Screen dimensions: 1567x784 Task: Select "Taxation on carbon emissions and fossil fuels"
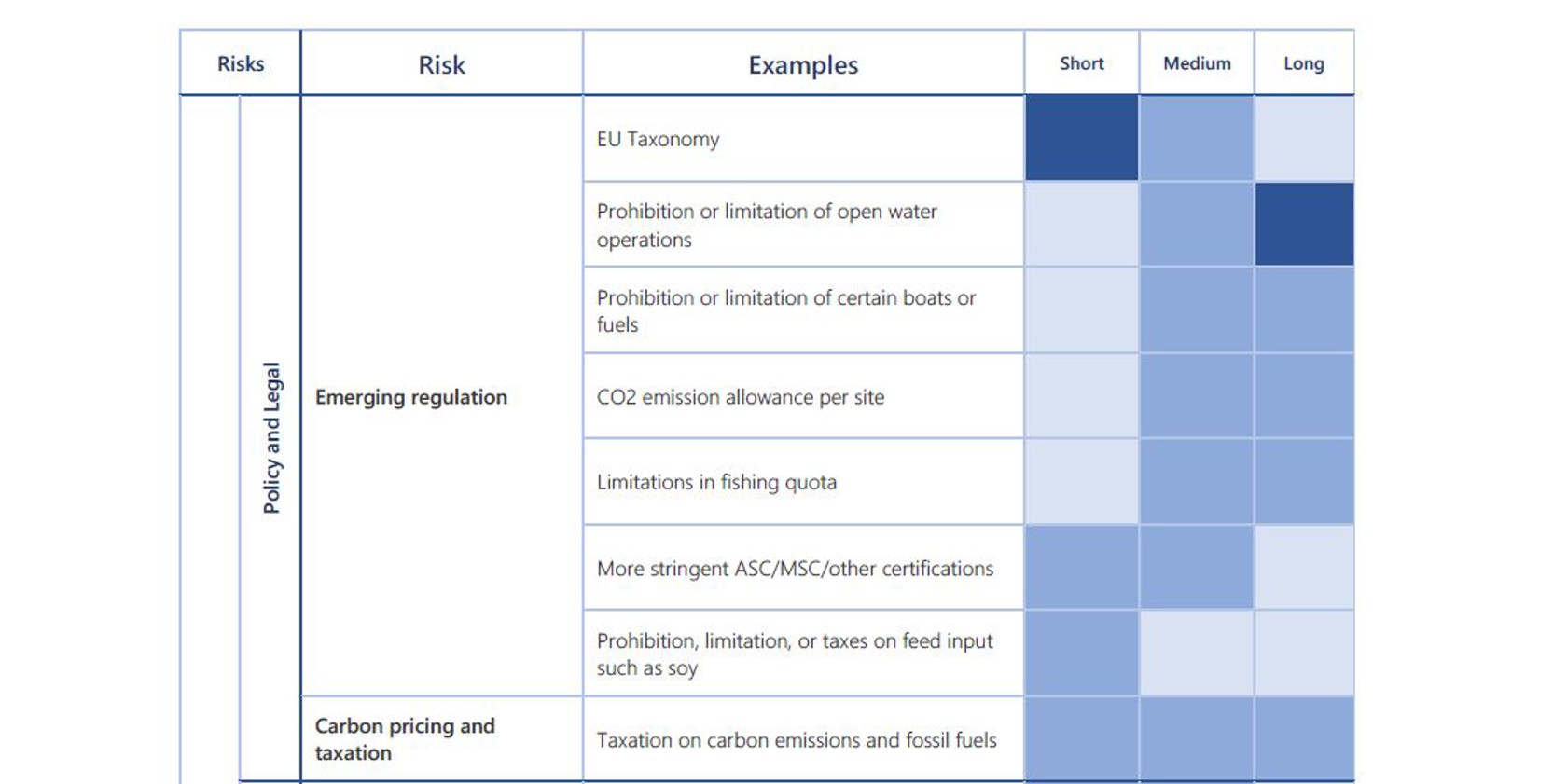point(797,740)
